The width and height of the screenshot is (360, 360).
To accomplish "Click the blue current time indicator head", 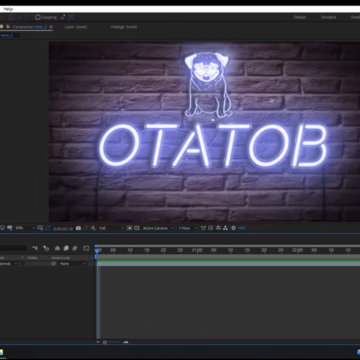I will click(97, 250).
